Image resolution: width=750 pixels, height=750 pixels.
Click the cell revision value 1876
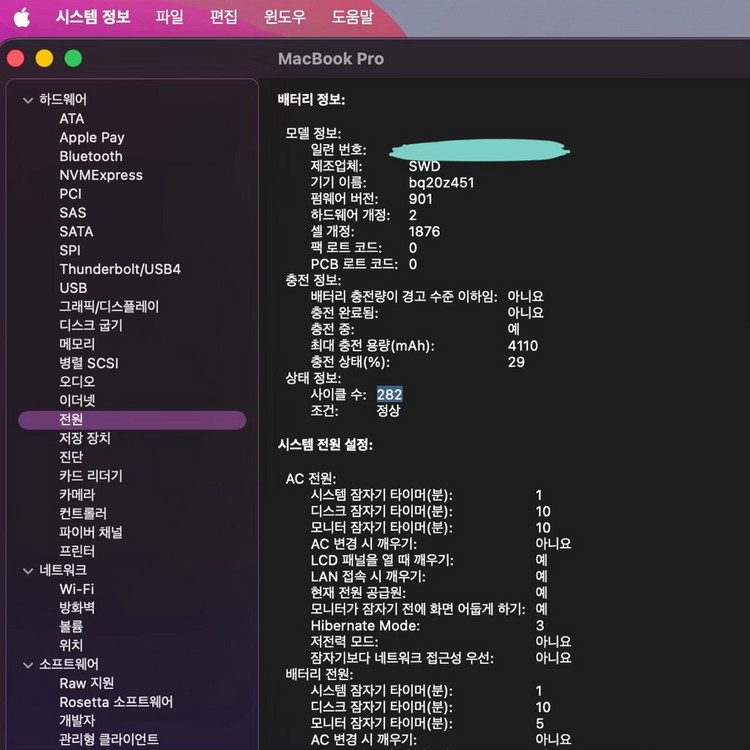click(x=424, y=232)
